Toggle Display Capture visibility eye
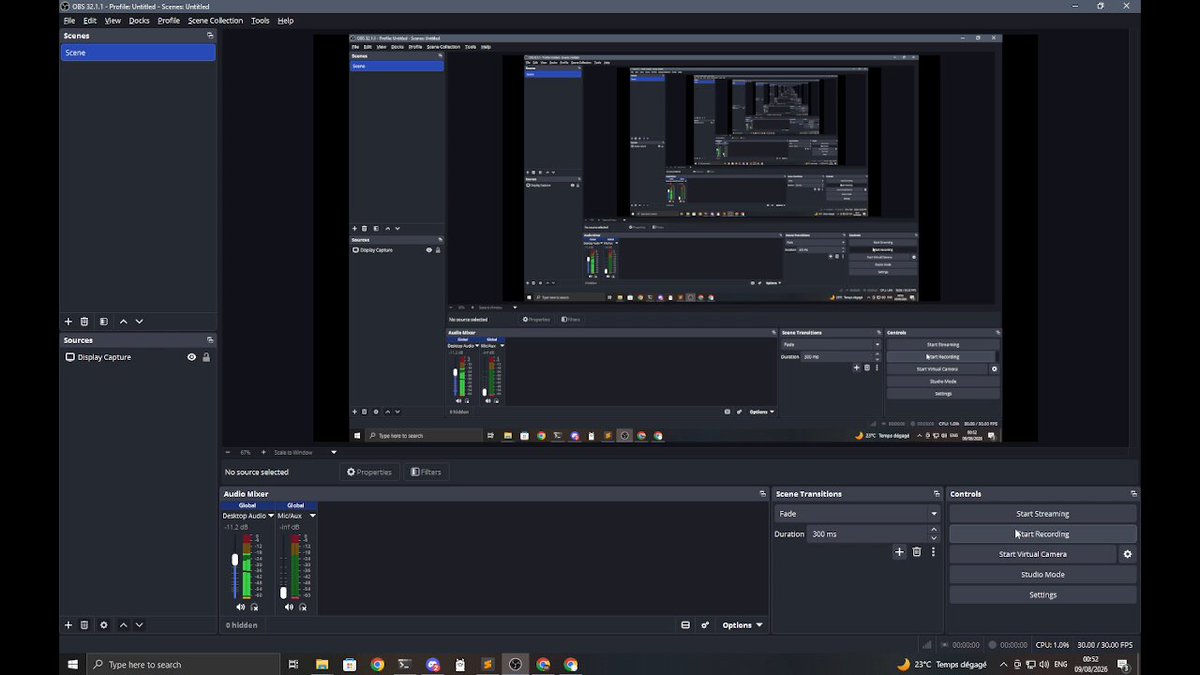Viewport: 1200px width, 675px height. pyautogui.click(x=191, y=357)
